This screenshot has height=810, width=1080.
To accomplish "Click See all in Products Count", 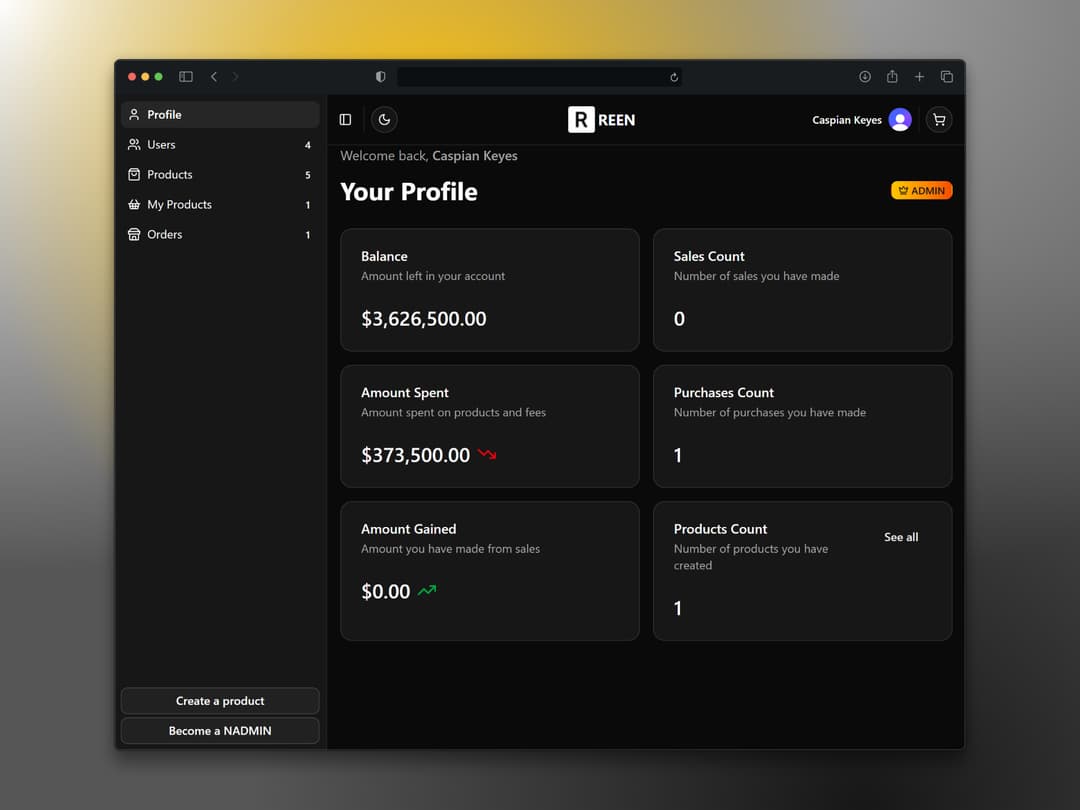I will (901, 537).
